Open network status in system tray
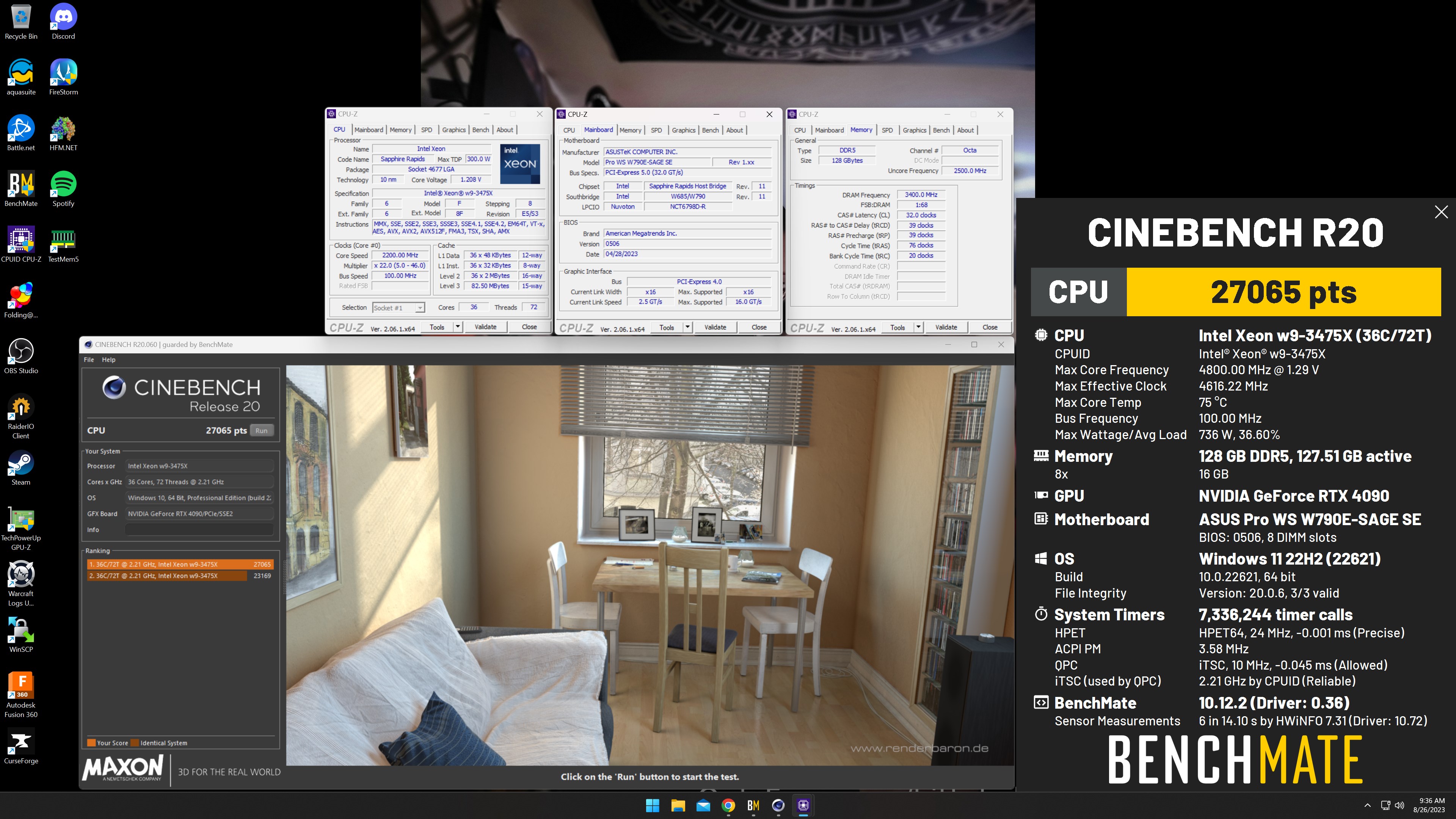Screen dimensions: 1456x819 click(1385, 805)
